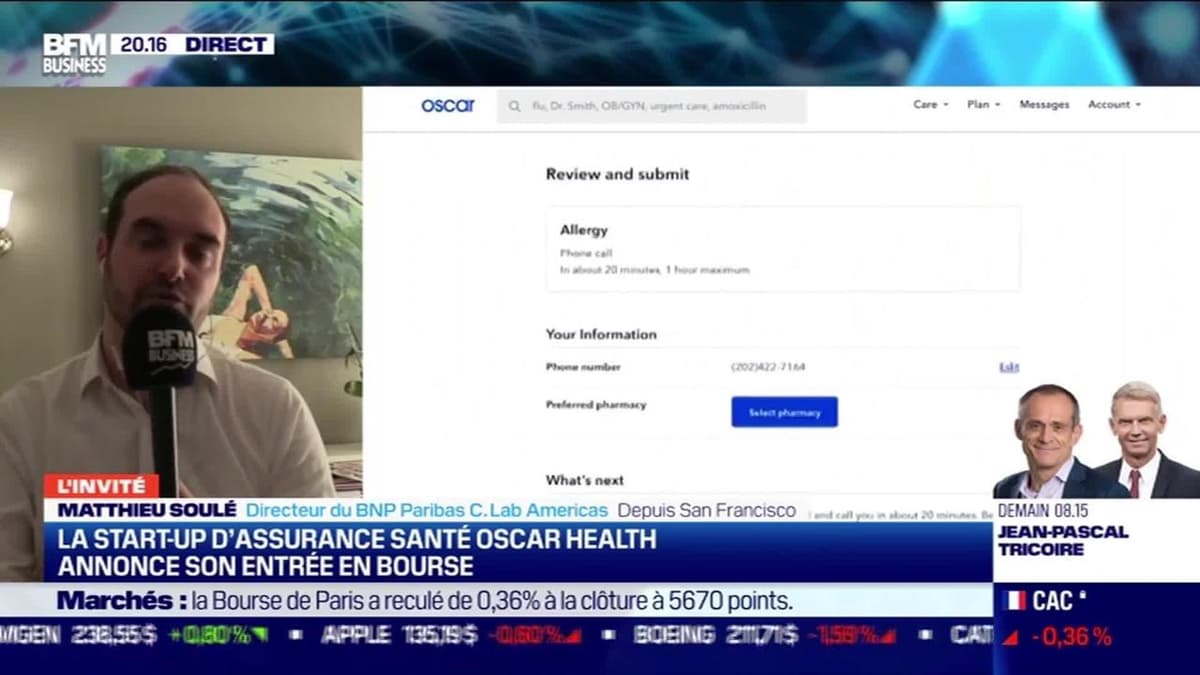Click the Marchés ticker line

point(424,601)
